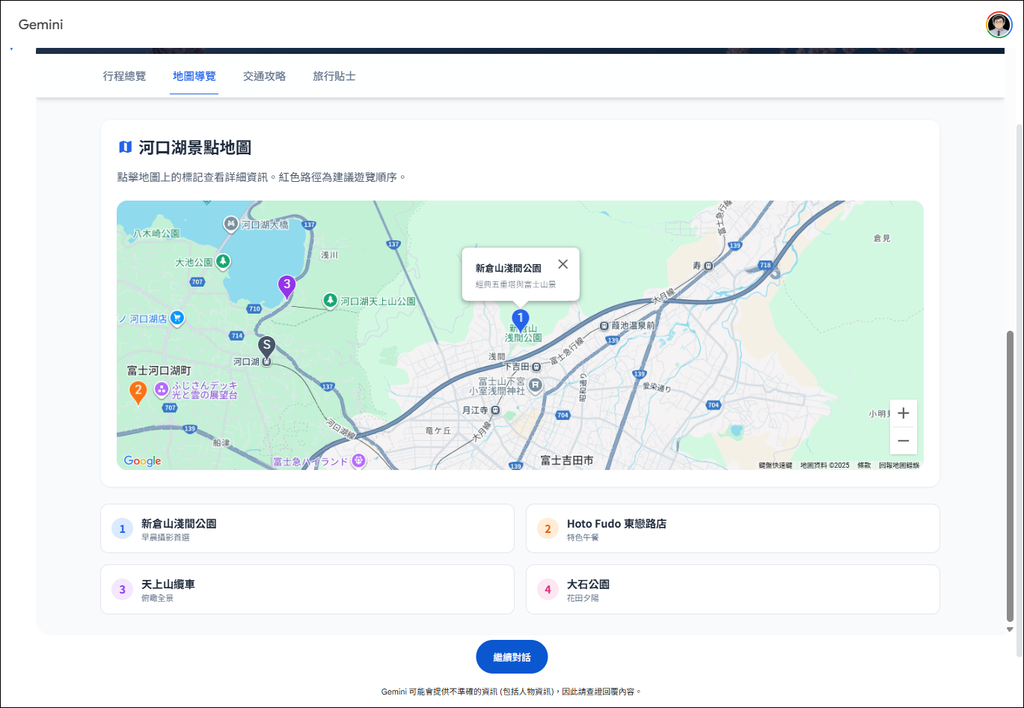Click the page vertical scrollbar thumb
This screenshot has width=1024, height=708.
[1010, 475]
